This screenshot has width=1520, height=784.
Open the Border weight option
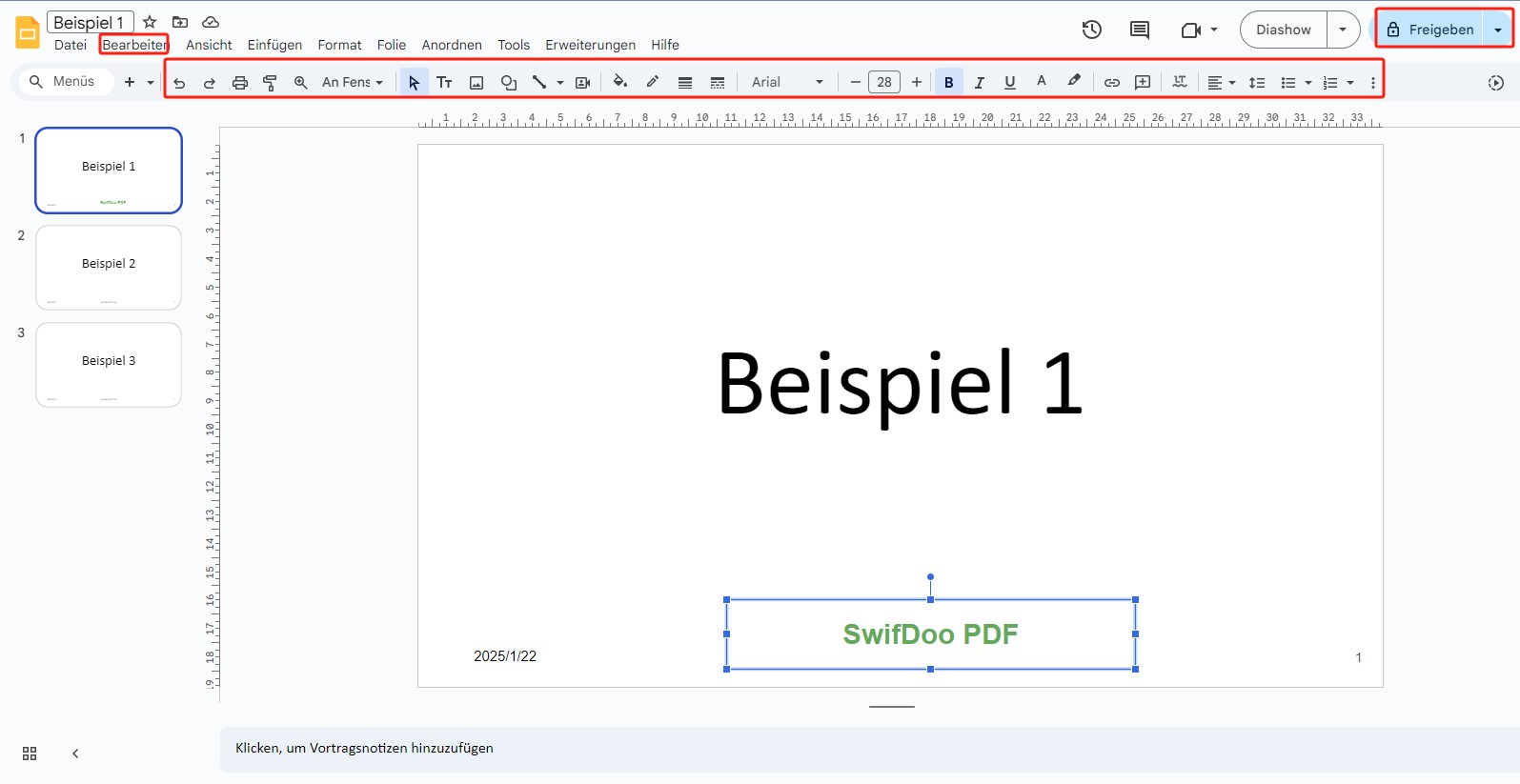(x=685, y=83)
